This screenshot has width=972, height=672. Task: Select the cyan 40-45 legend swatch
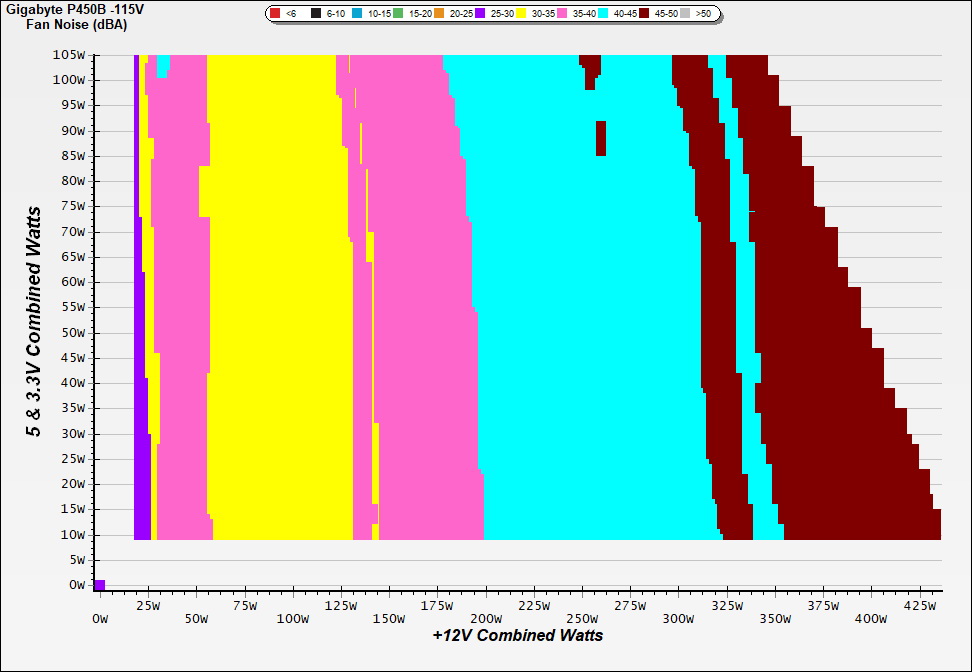602,14
